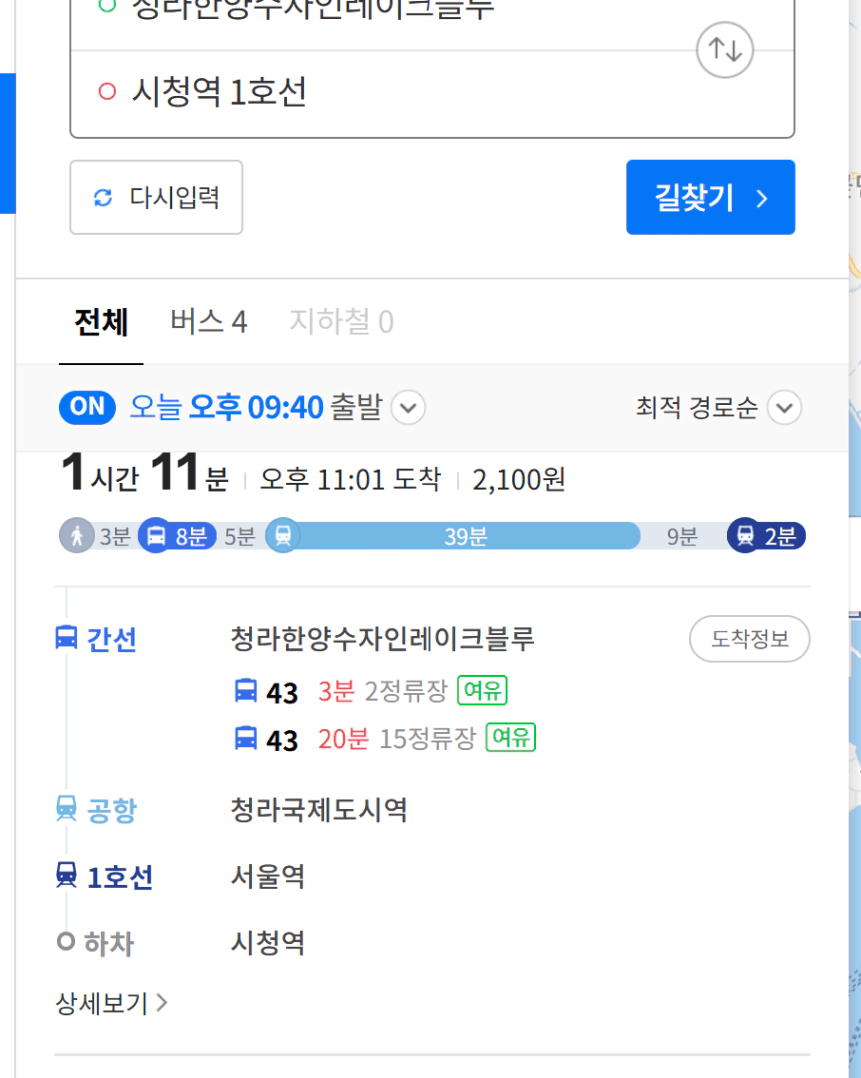The image size is (861, 1078).
Task: Click the 길찾기 search button
Action: [710, 197]
